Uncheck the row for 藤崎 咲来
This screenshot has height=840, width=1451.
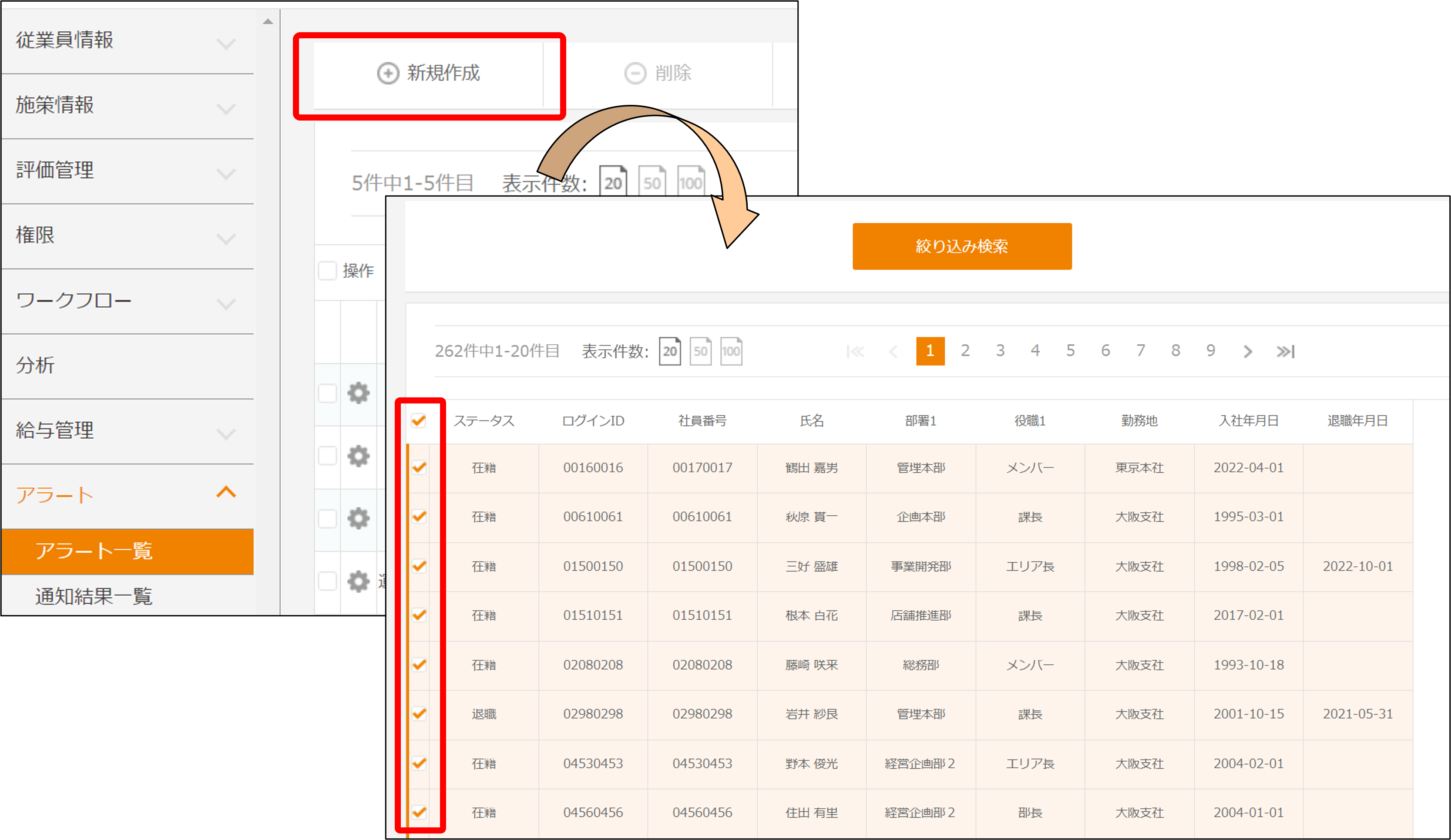coord(419,665)
